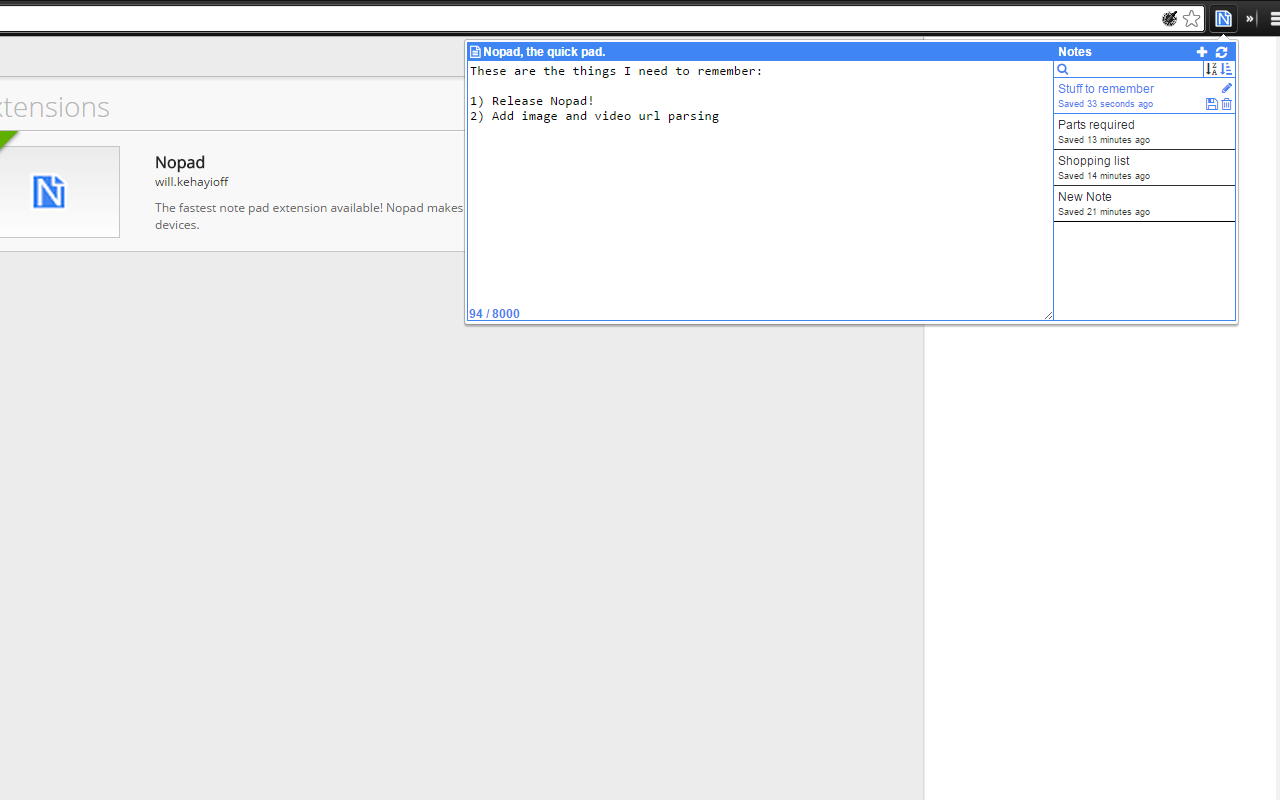Image resolution: width=1280 pixels, height=800 pixels.
Task: Sort notes alphabetically Z to A
Action: pyautogui.click(x=1211, y=69)
